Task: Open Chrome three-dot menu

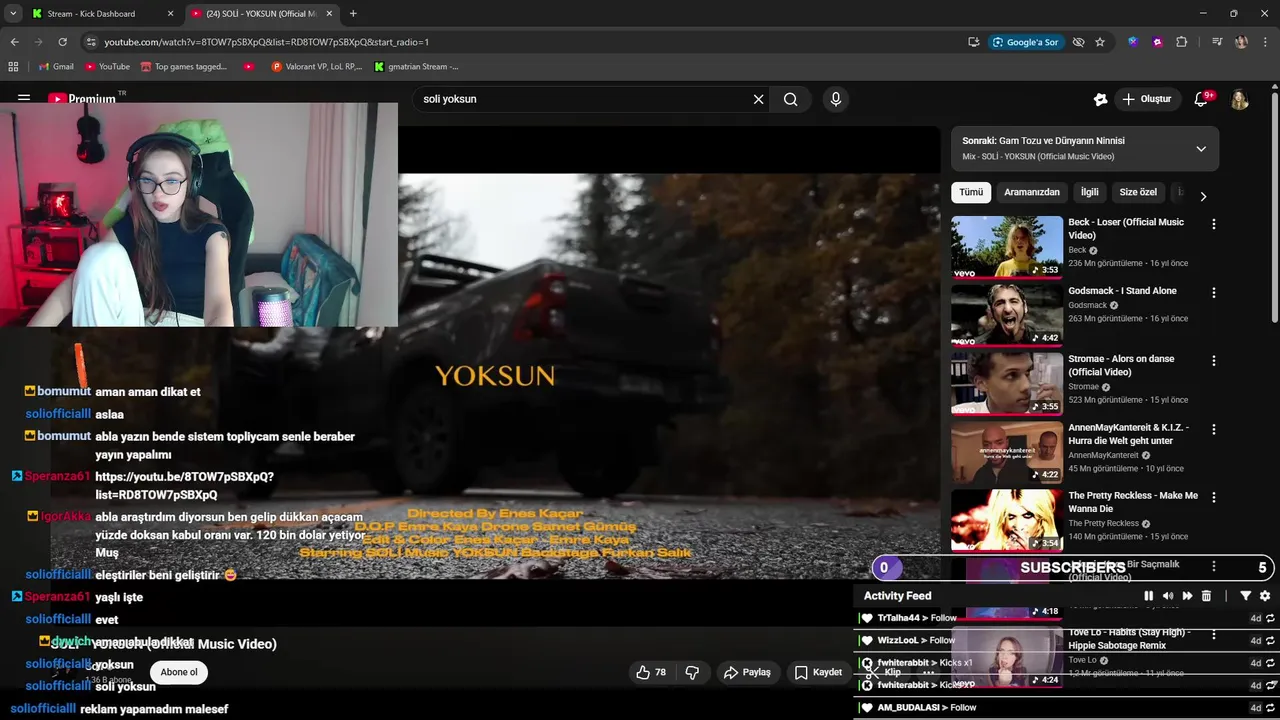Action: pyautogui.click(x=1265, y=42)
